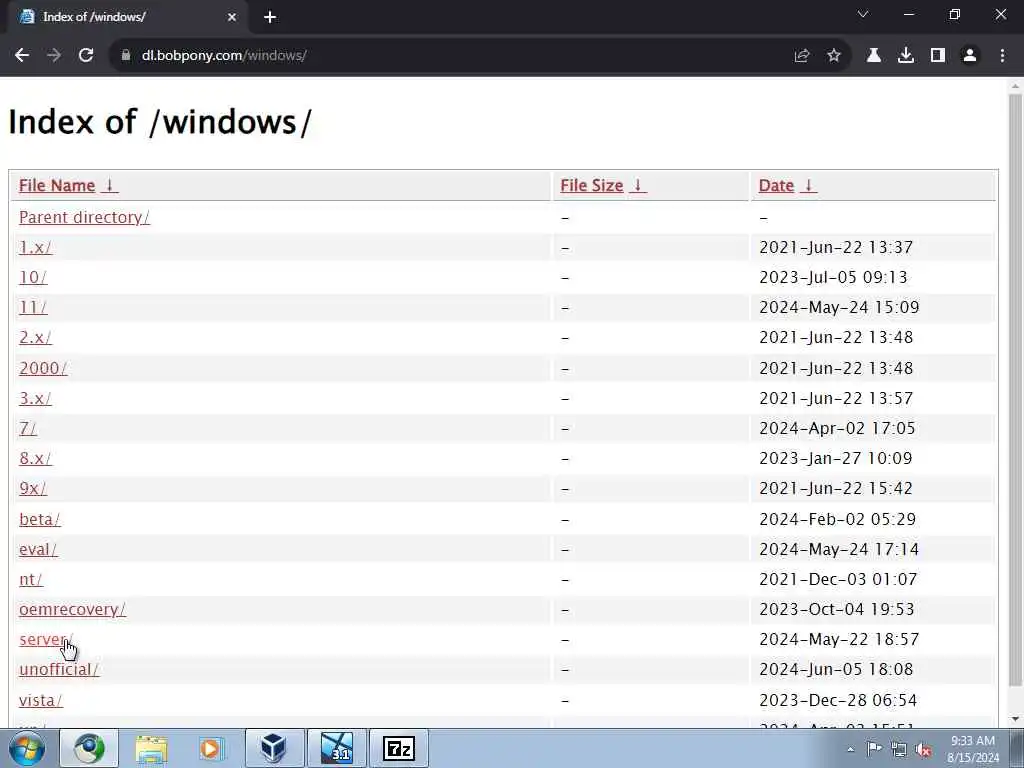Open the 1.x/ folder
The image size is (1024, 768).
tap(35, 248)
